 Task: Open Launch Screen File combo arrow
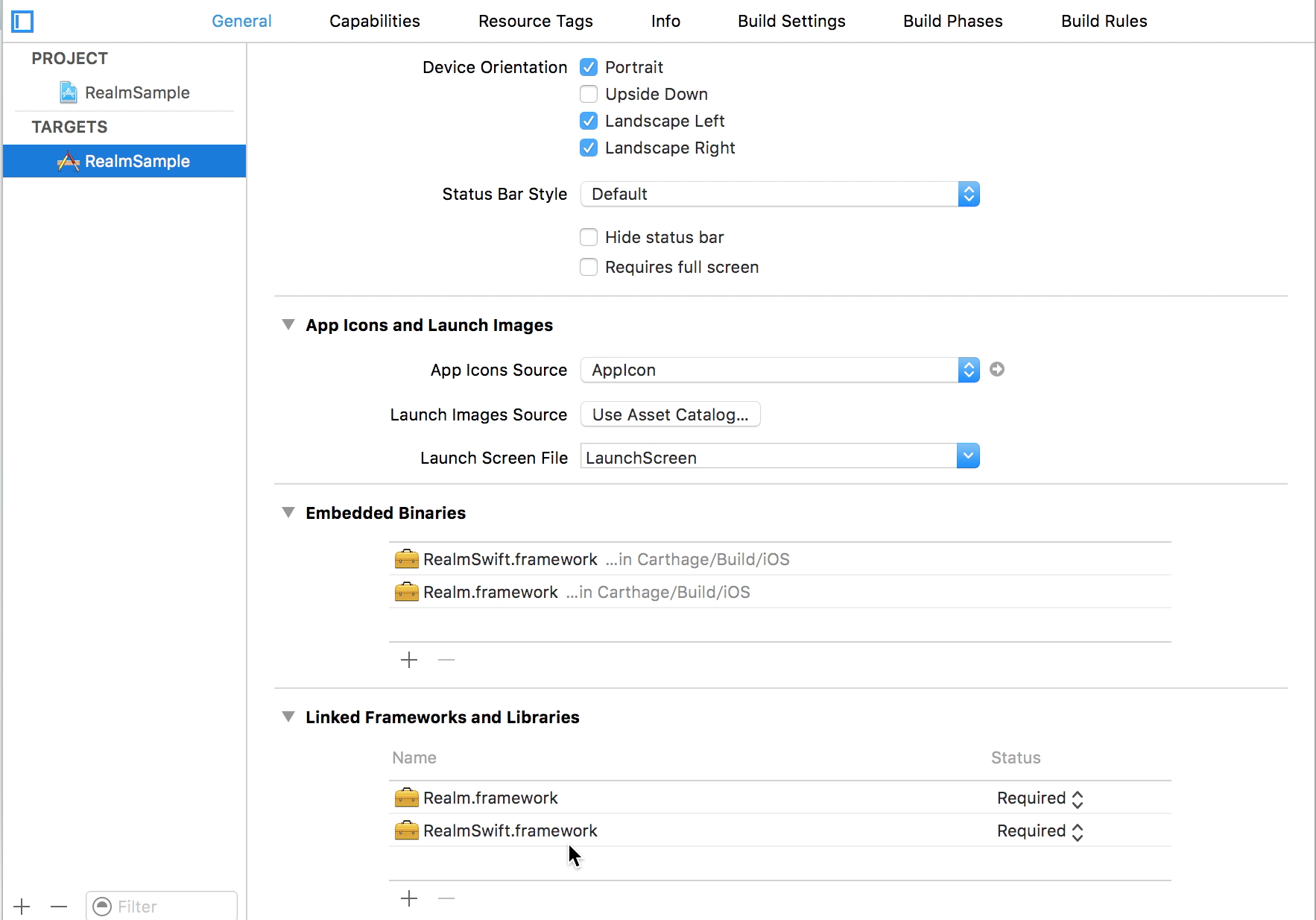click(968, 456)
